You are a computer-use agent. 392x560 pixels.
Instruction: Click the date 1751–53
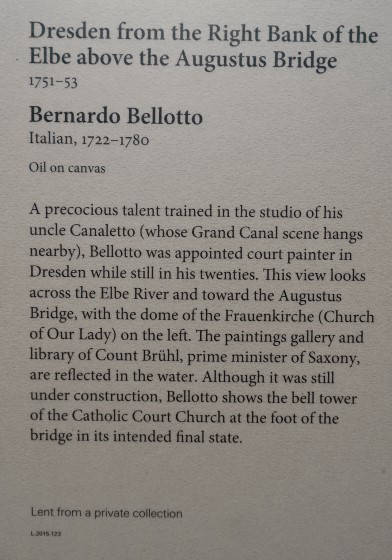[x=53, y=82]
